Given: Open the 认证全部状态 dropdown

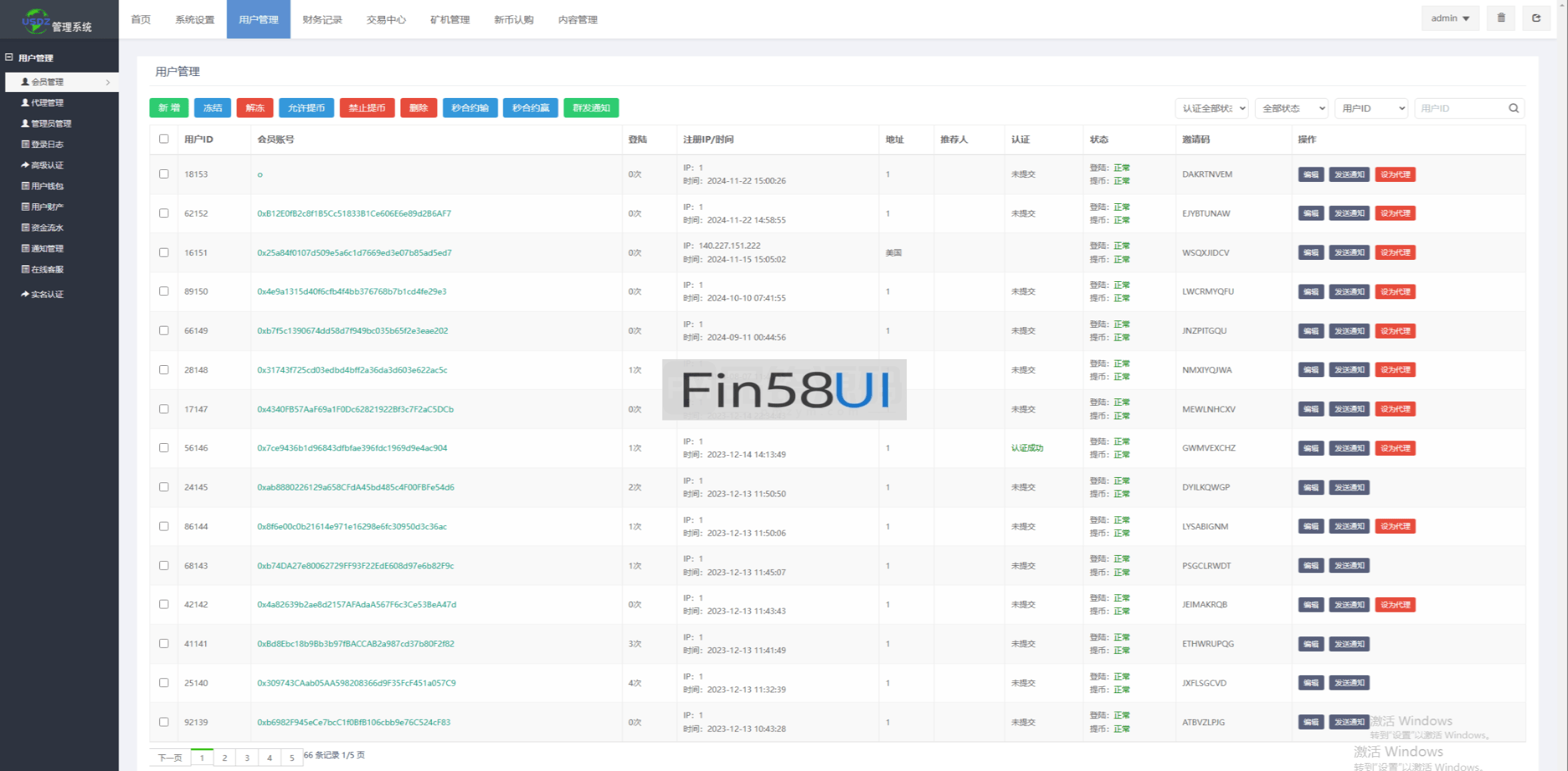Looking at the screenshot, I should (x=1211, y=108).
